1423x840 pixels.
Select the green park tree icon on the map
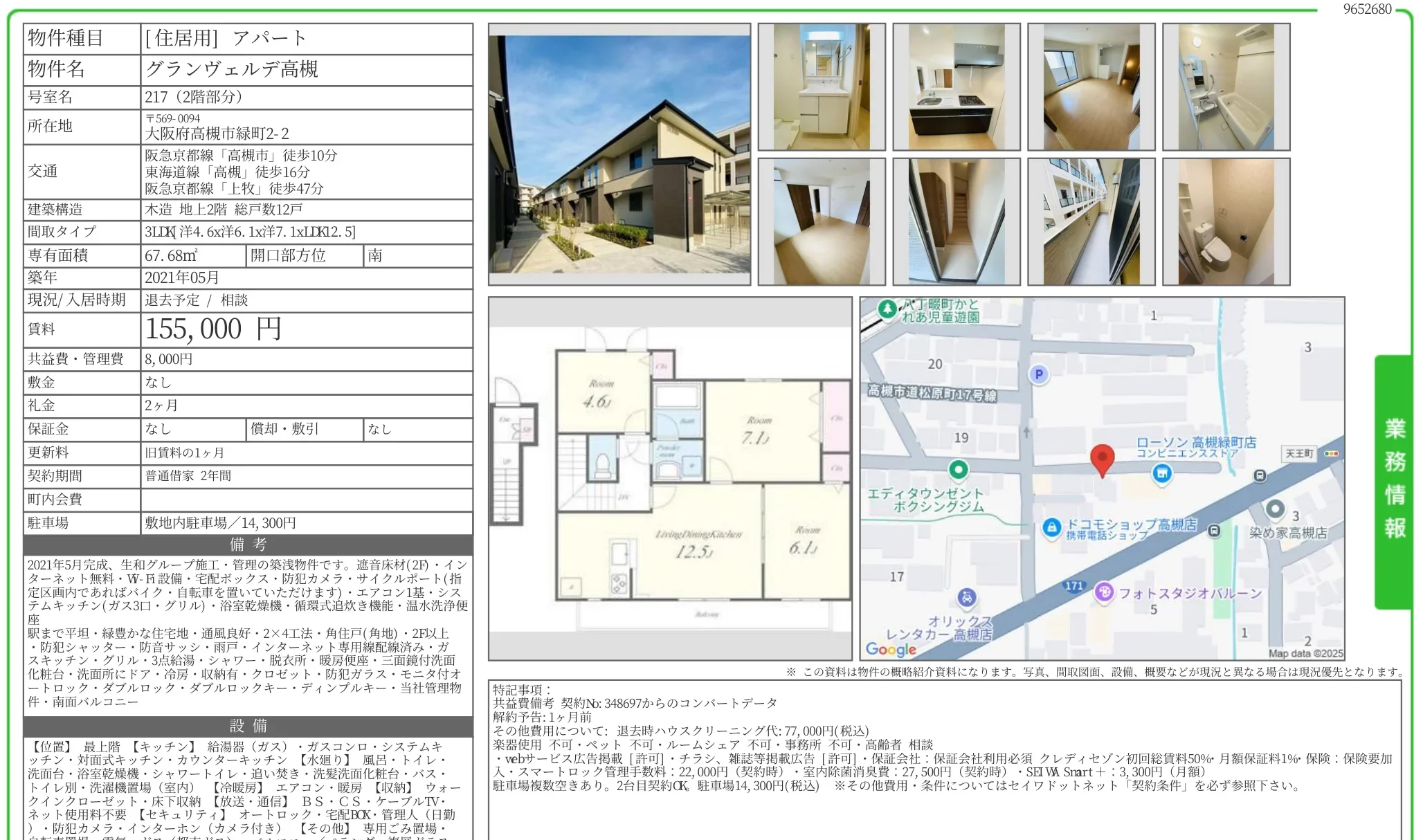point(887,309)
